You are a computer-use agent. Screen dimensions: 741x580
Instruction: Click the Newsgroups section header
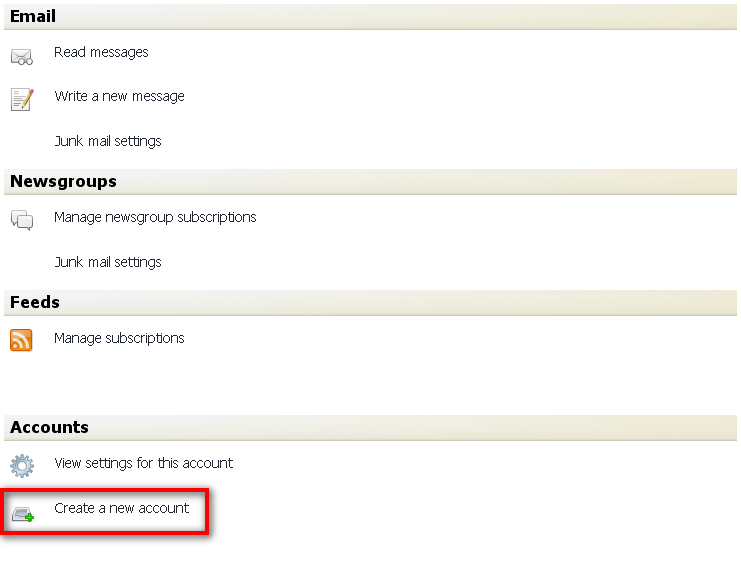63,181
